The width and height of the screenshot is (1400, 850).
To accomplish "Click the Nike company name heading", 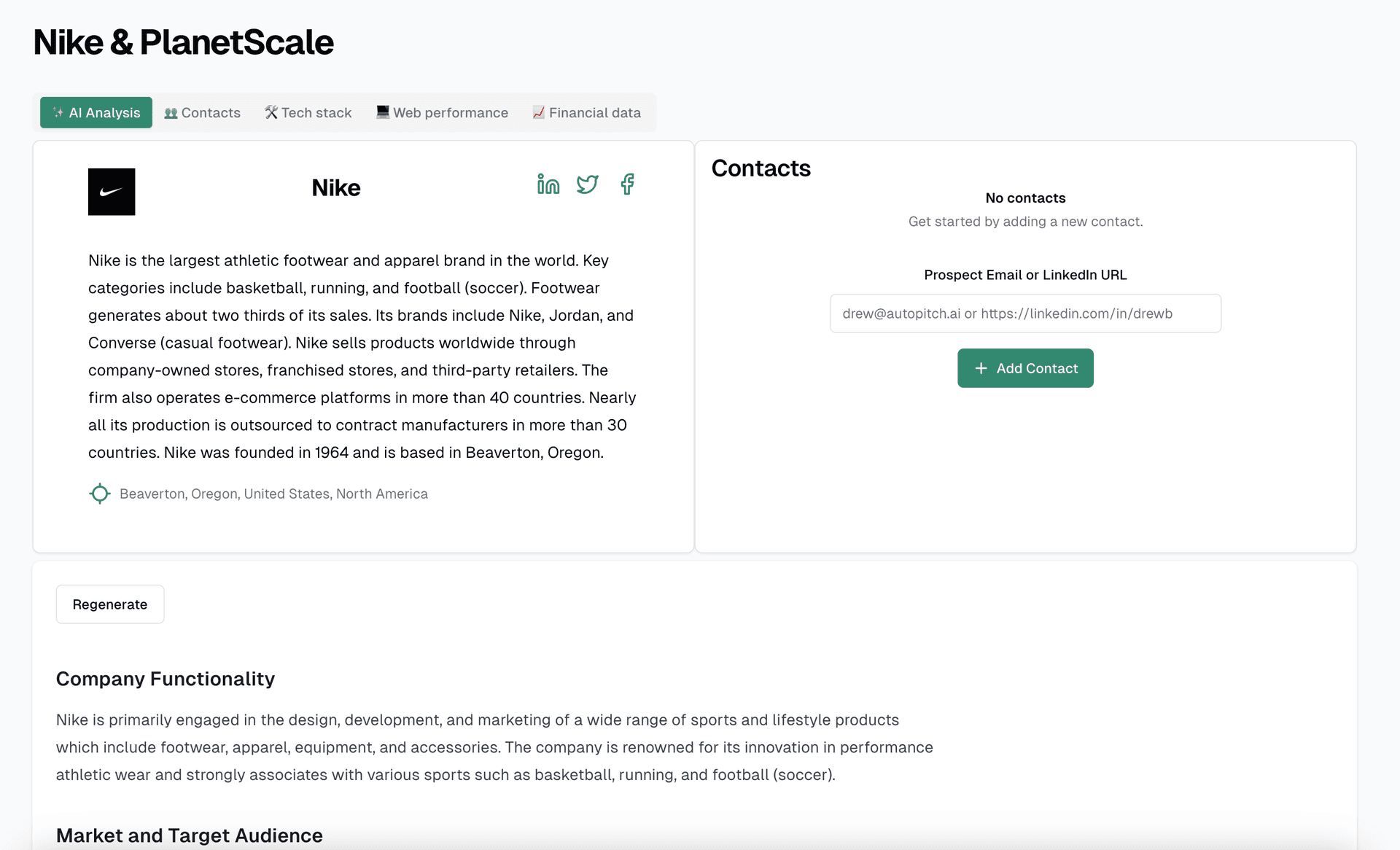I will (336, 188).
